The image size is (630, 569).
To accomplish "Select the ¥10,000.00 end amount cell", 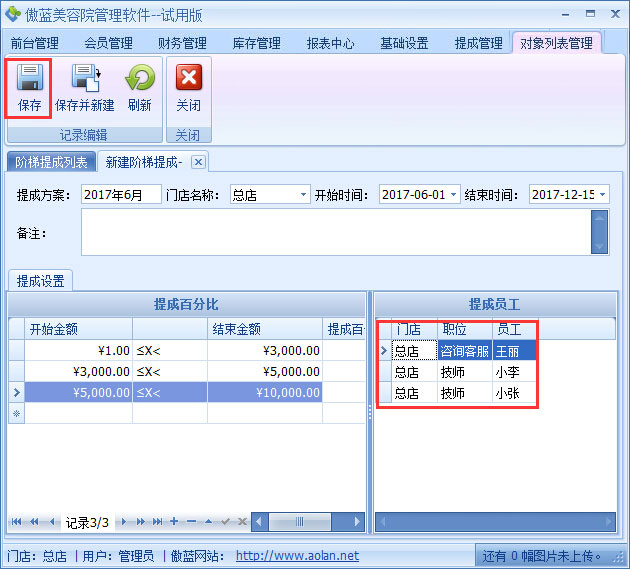I will pyautogui.click(x=265, y=392).
